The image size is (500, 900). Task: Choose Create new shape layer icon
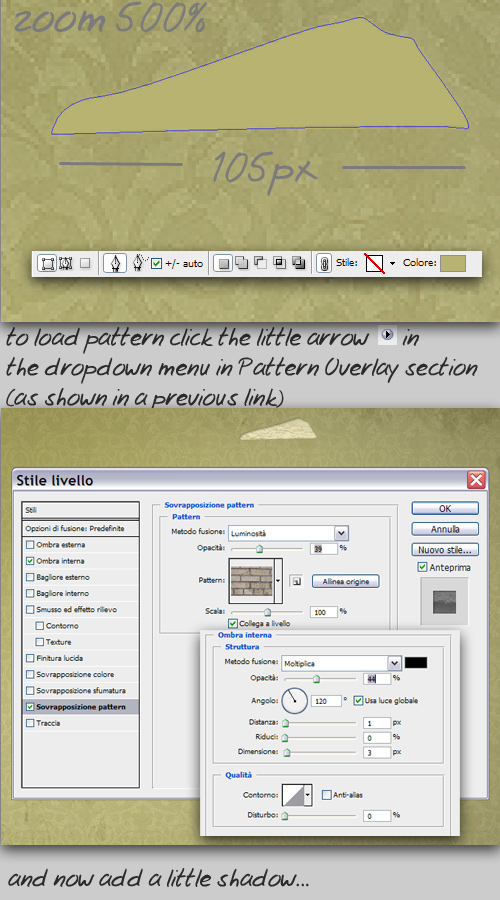[224, 263]
